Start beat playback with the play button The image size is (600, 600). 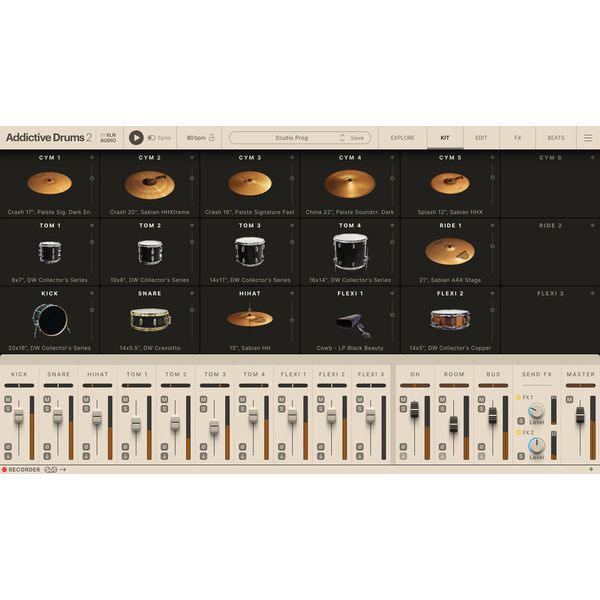pyautogui.click(x=136, y=137)
